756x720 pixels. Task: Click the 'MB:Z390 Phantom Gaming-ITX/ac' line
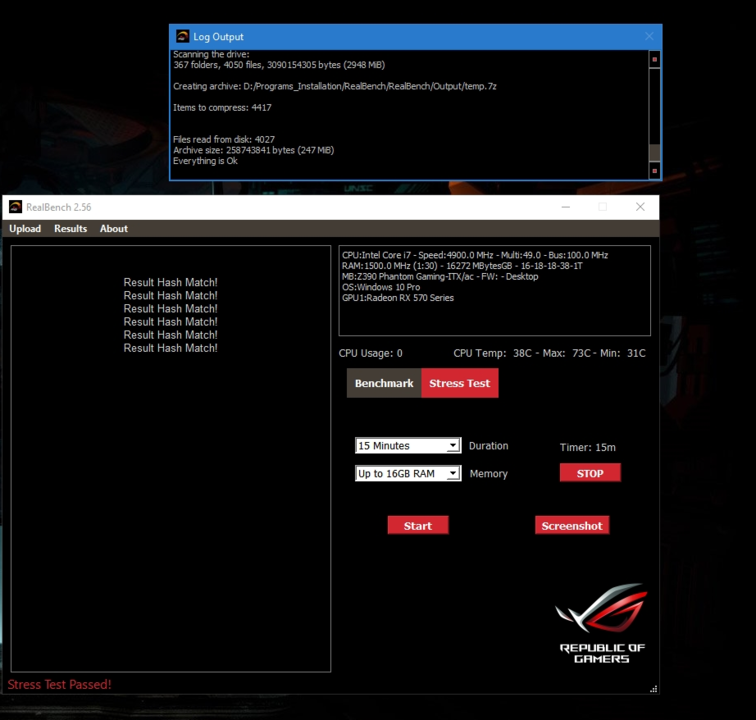click(x=440, y=276)
